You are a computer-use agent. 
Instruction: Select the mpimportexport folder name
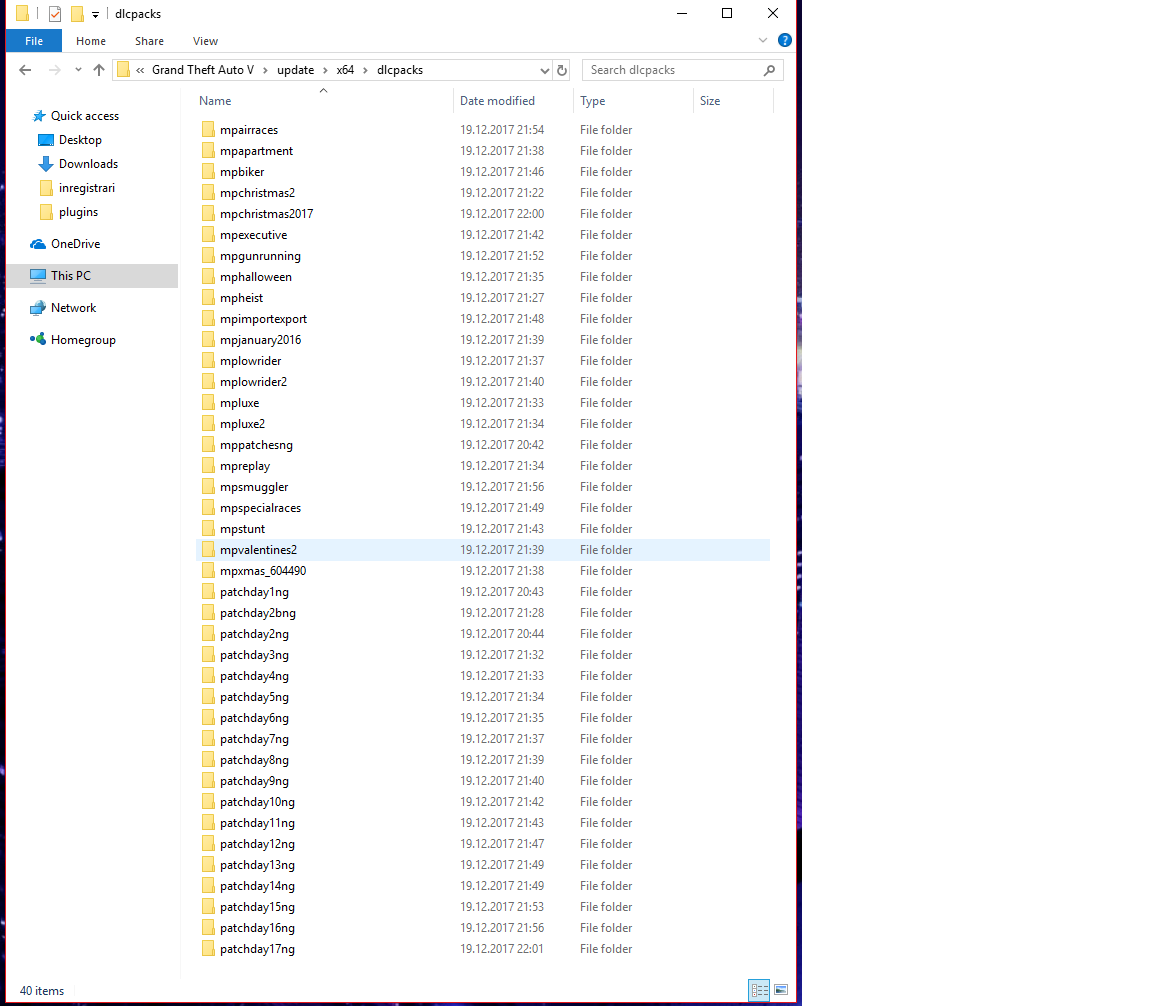pyautogui.click(x=264, y=319)
